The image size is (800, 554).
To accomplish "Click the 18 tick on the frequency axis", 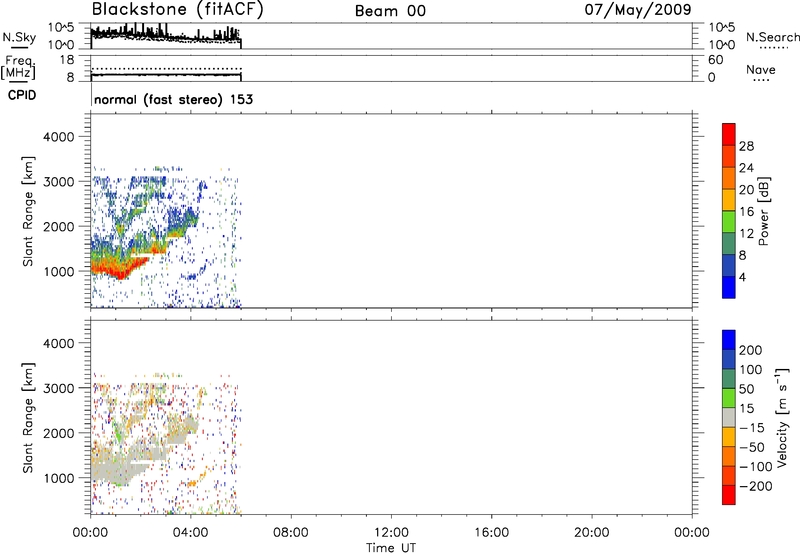I will (67, 60).
